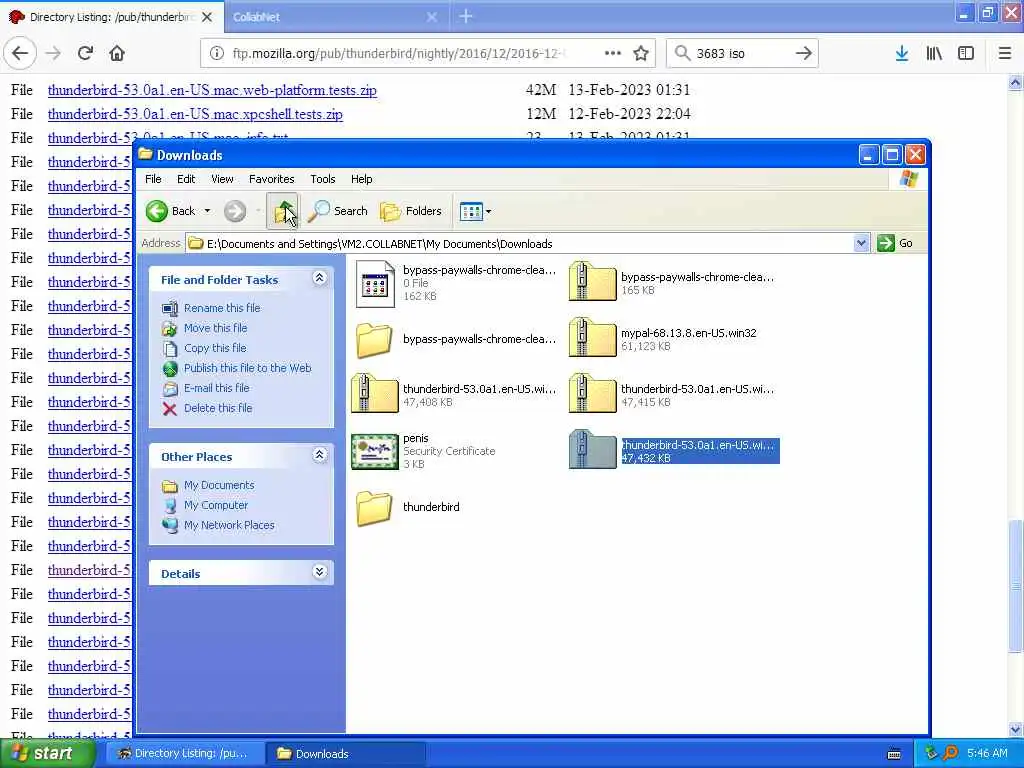Image resolution: width=1024 pixels, height=768 pixels.
Task: Click the Go button beside address
Action: [x=895, y=243]
